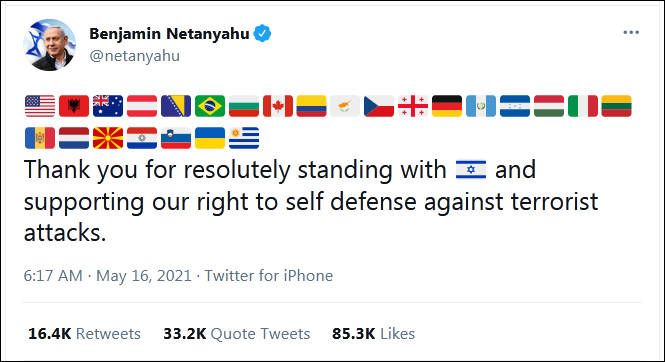This screenshot has width=665, height=362.
Task: Open the 6:17 AM May 16, 2021 timestamp
Action: coord(108,276)
